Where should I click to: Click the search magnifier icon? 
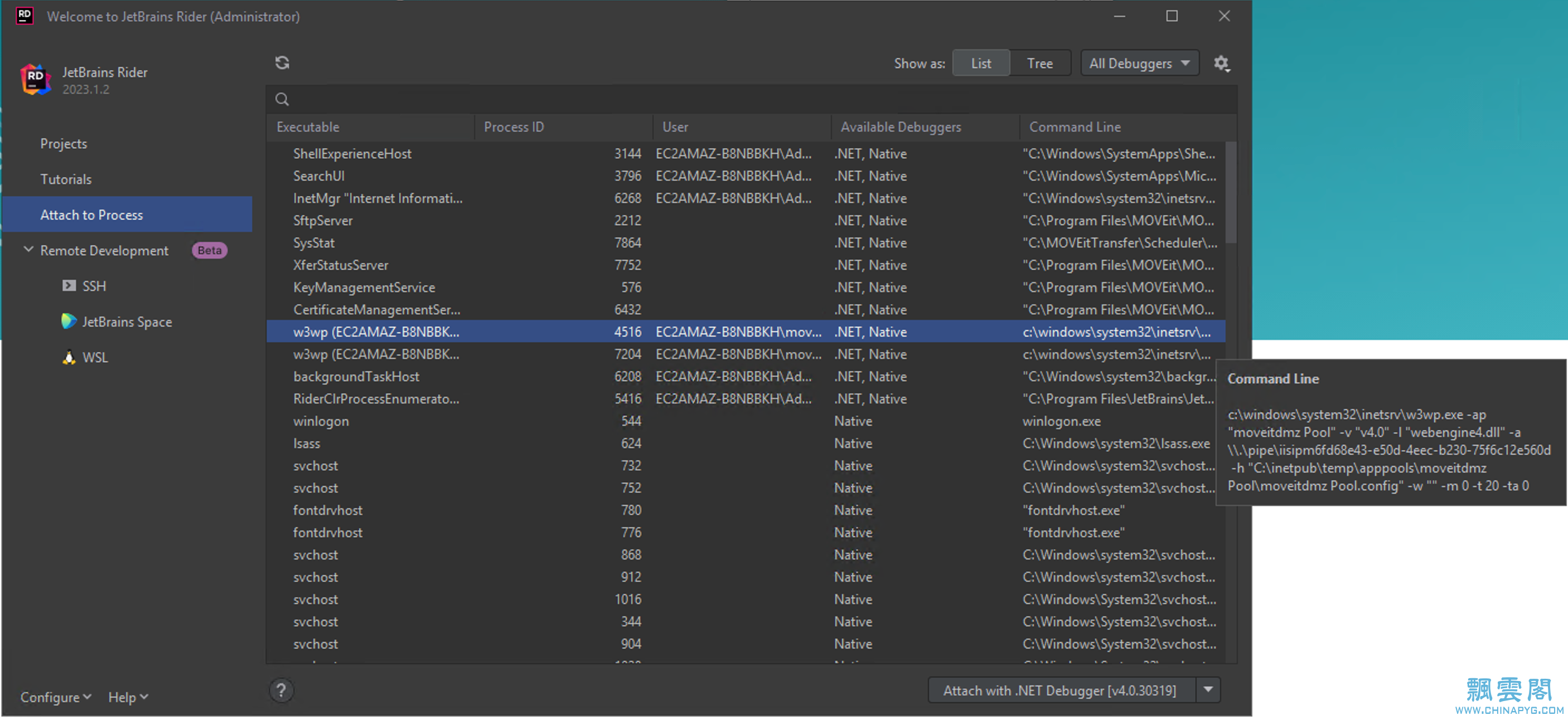(282, 99)
